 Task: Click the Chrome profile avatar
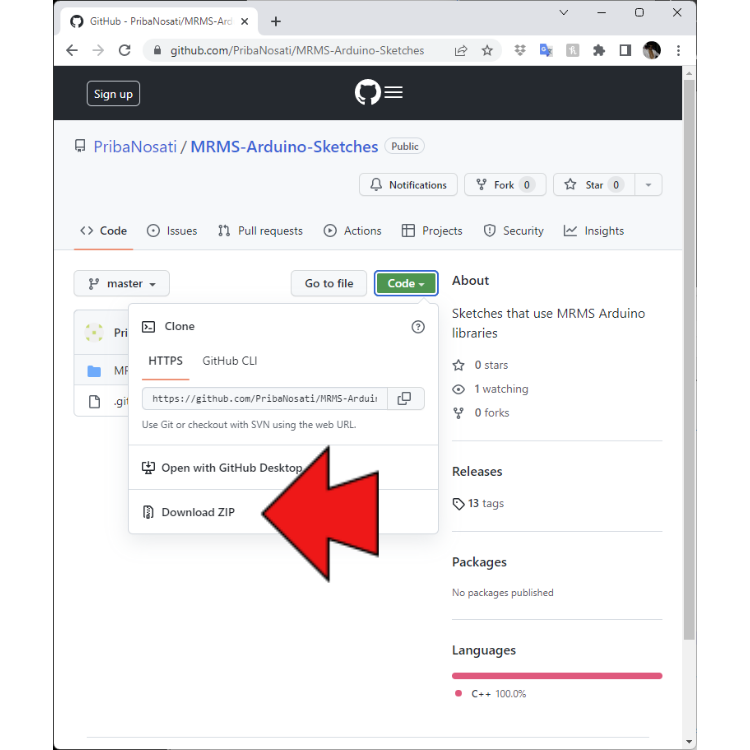point(652,50)
